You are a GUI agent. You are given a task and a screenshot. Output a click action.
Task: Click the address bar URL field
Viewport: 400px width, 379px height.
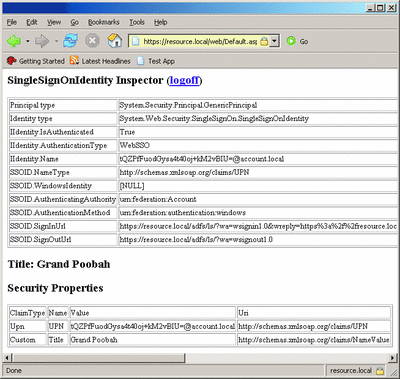coord(200,41)
